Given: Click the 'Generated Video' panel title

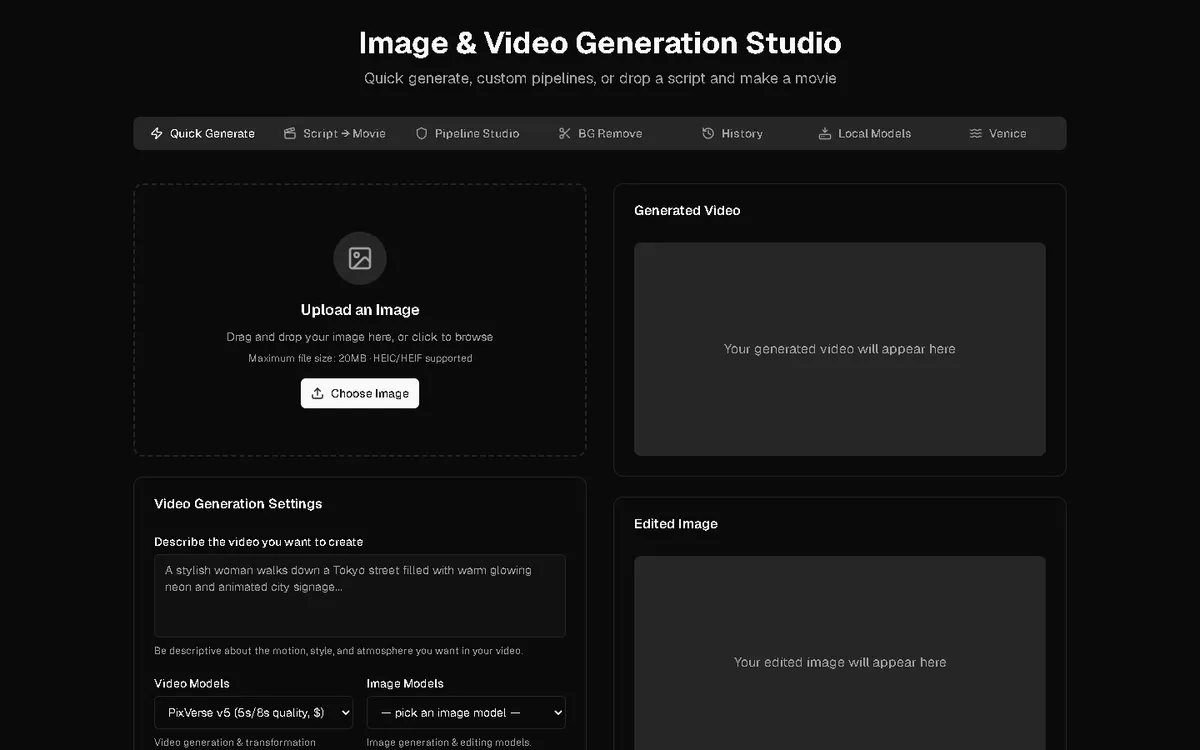Looking at the screenshot, I should pos(687,210).
